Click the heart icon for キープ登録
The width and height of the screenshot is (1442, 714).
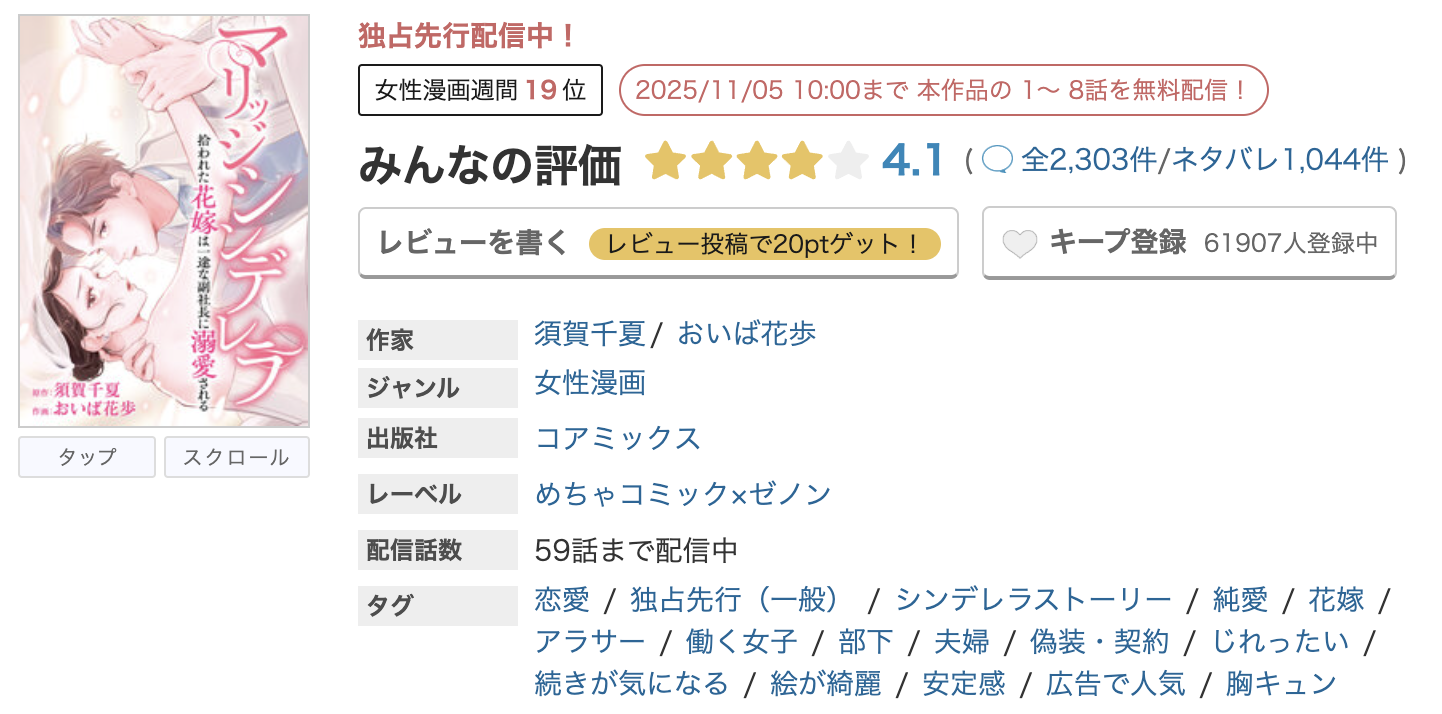pyautogui.click(x=1019, y=241)
